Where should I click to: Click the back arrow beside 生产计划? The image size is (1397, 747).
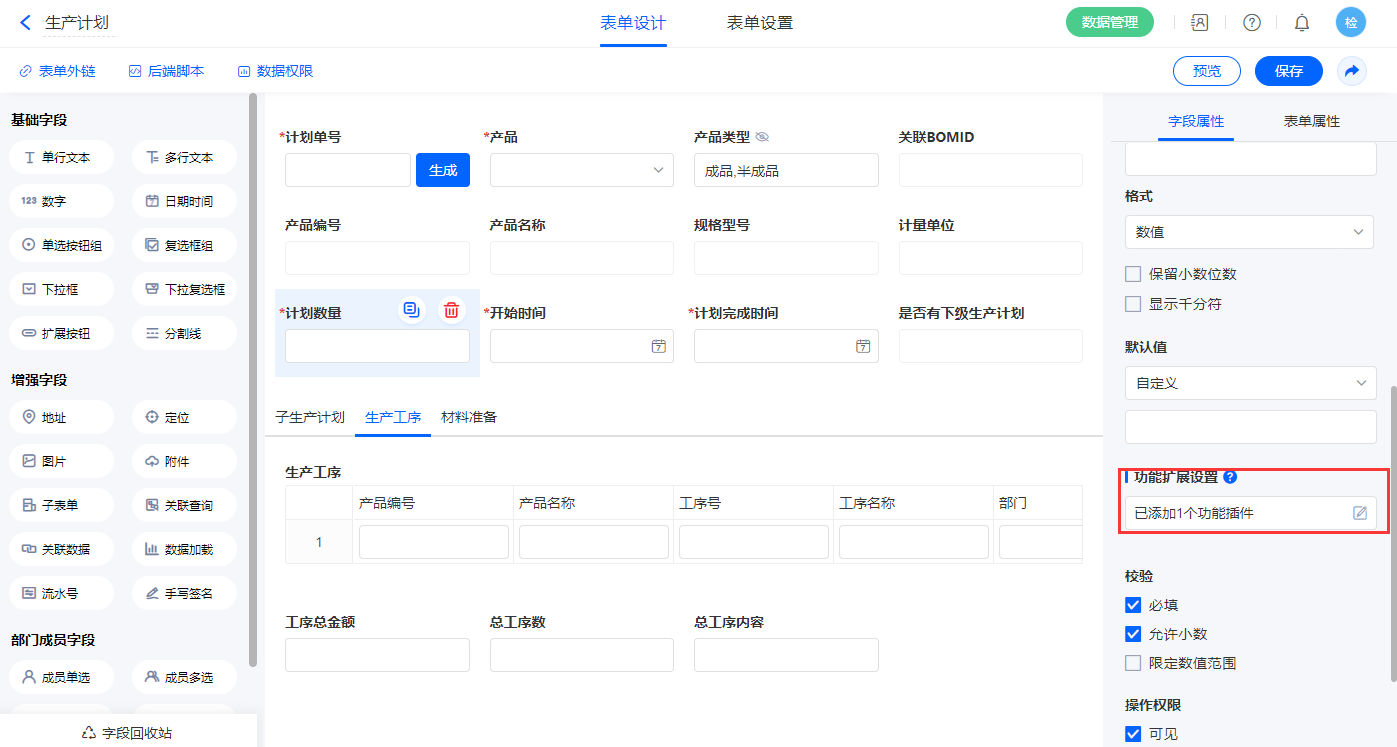pyautogui.click(x=25, y=22)
